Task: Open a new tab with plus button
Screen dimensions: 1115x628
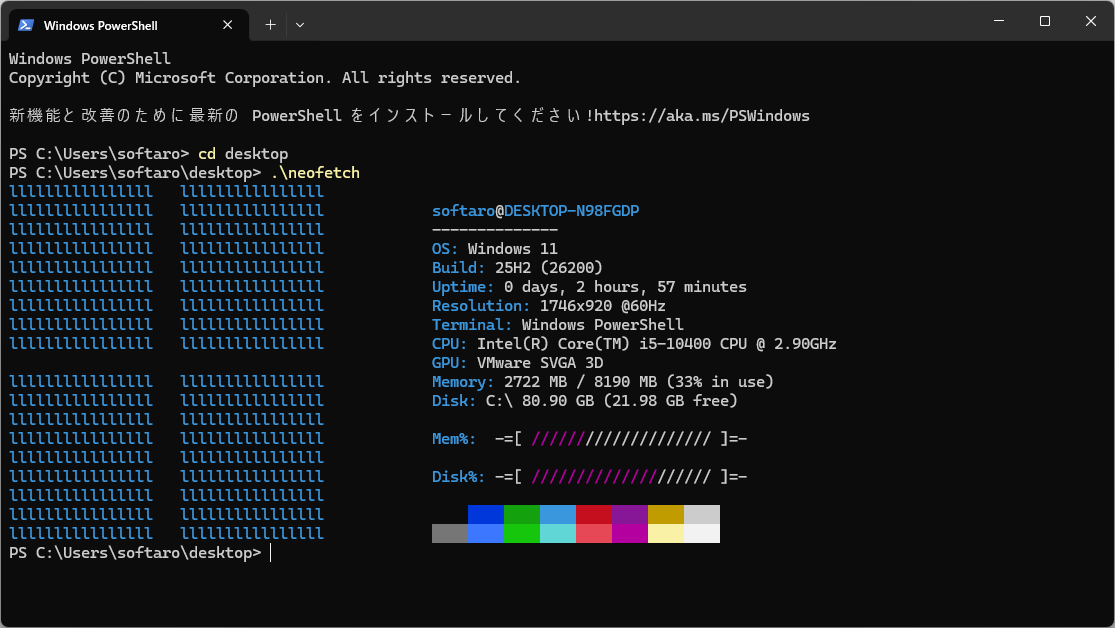Action: click(270, 25)
